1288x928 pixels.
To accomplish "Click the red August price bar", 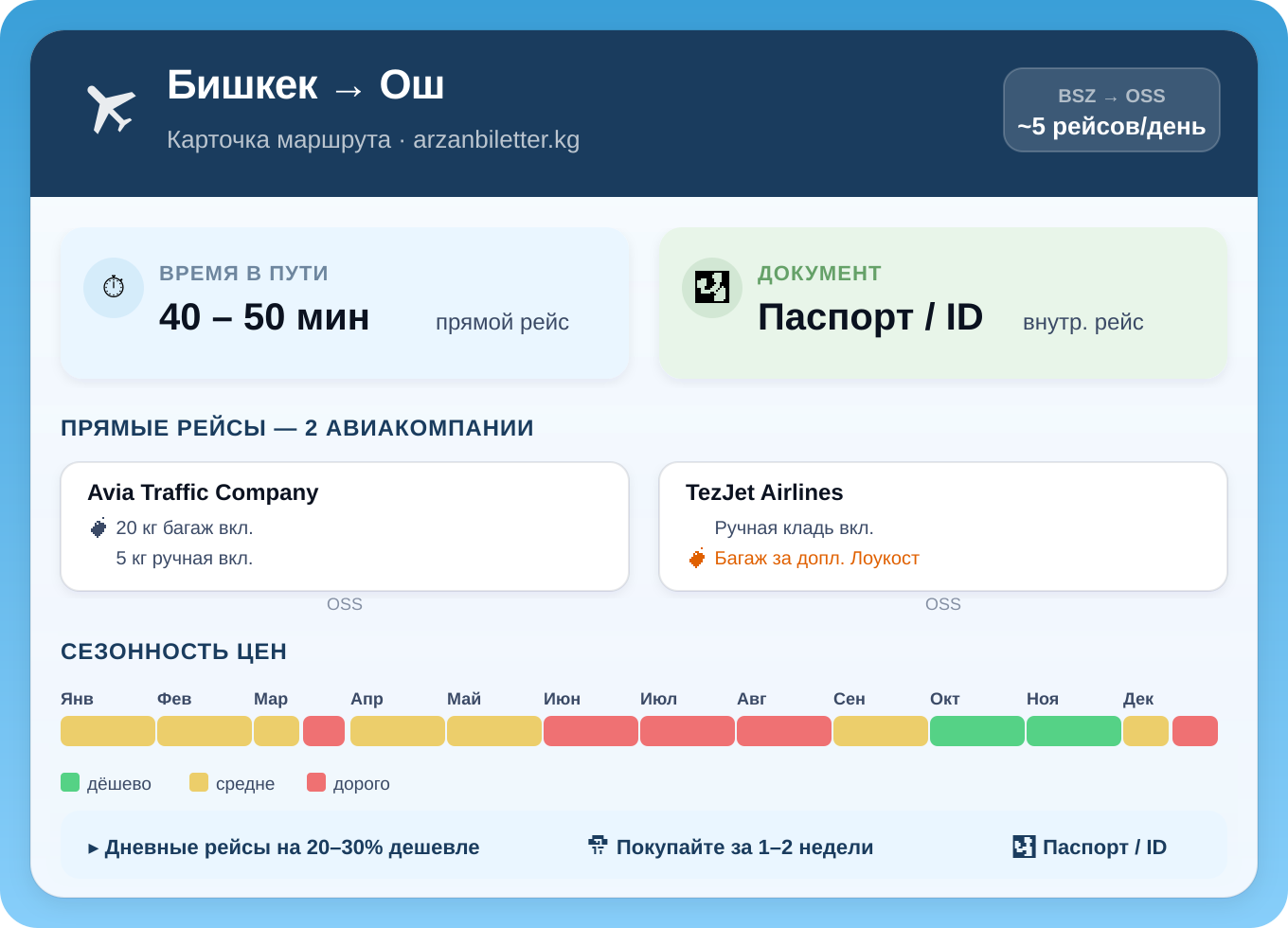I will pyautogui.click(x=783, y=730).
